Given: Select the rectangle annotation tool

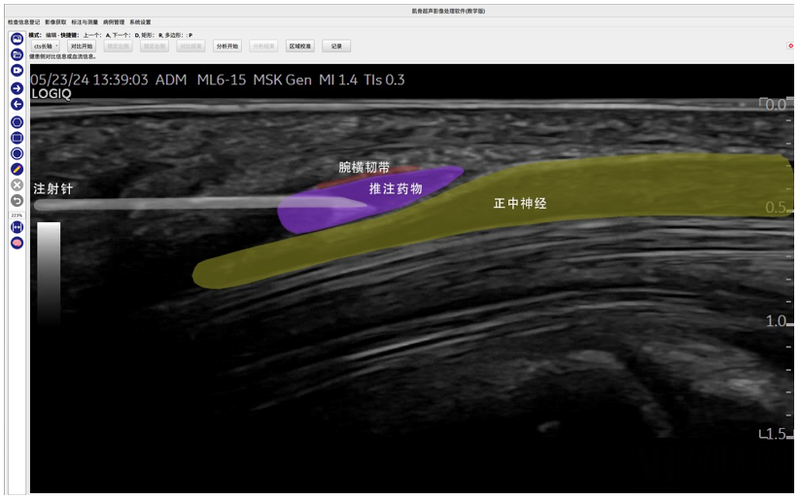Looking at the screenshot, I should [x=17, y=137].
